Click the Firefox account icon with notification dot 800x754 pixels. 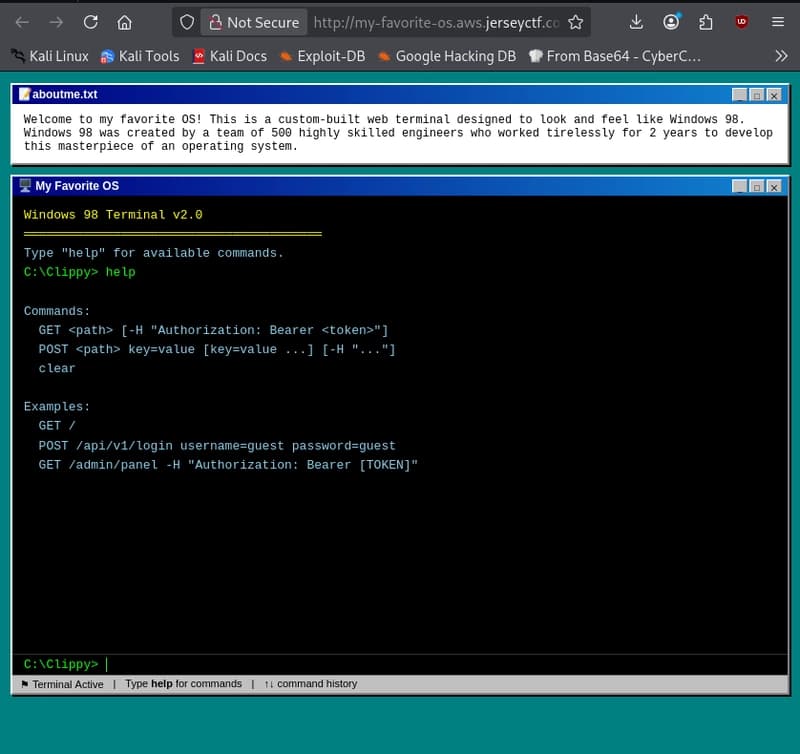671,22
